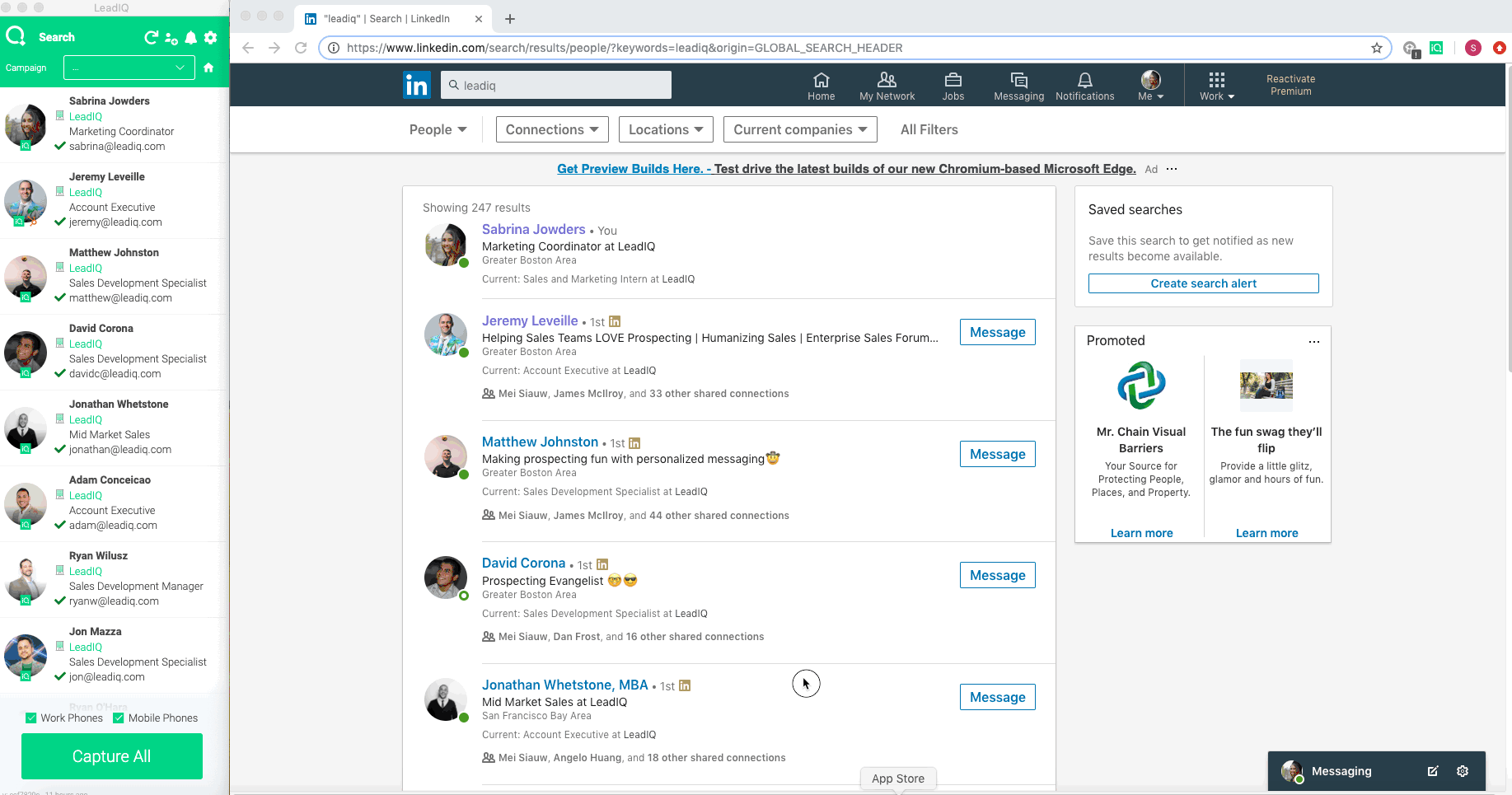The image size is (1512, 795).
Task: Click Matthew Johnston's profile photo in results
Action: click(x=446, y=456)
